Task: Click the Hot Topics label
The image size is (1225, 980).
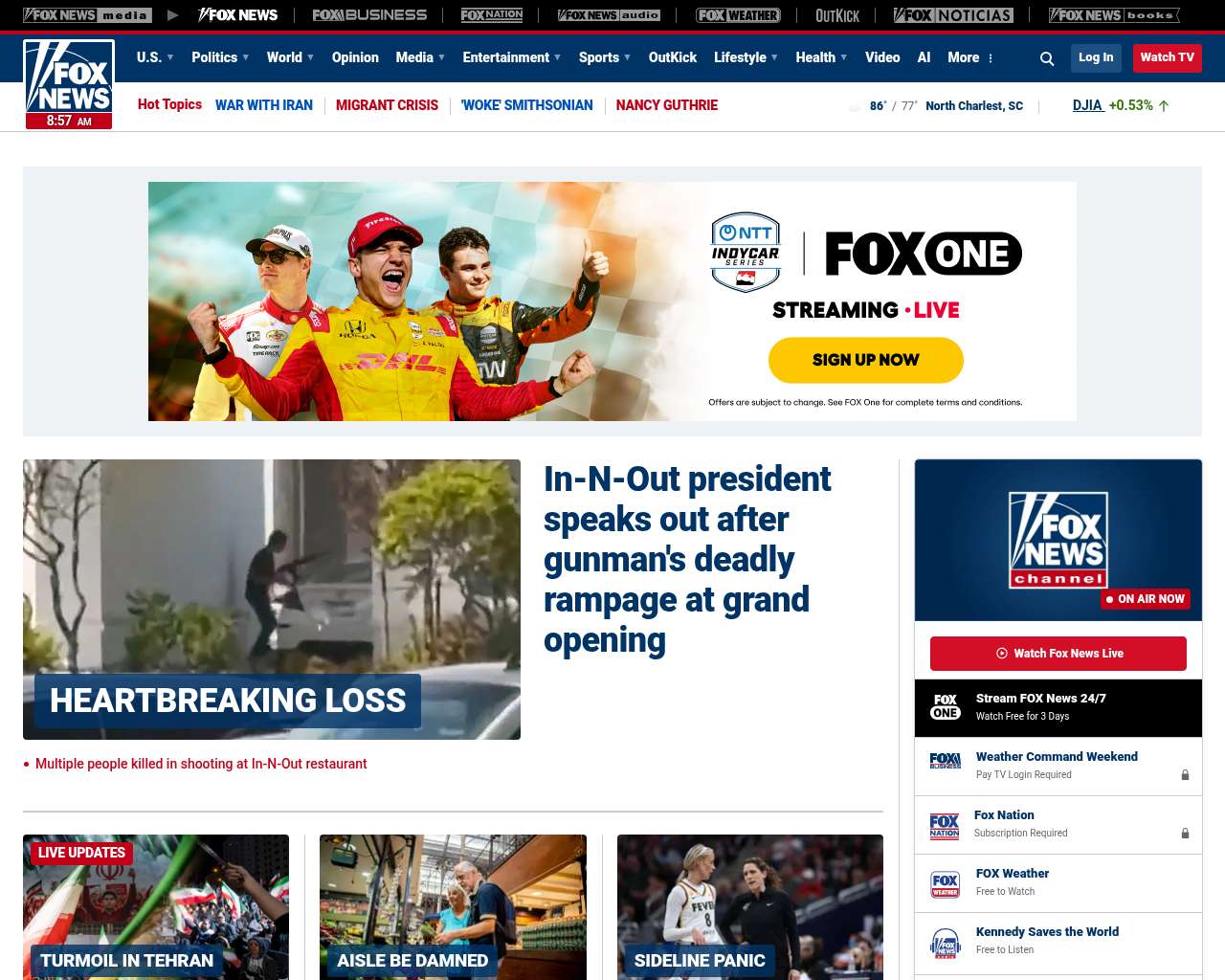Action: (169, 104)
